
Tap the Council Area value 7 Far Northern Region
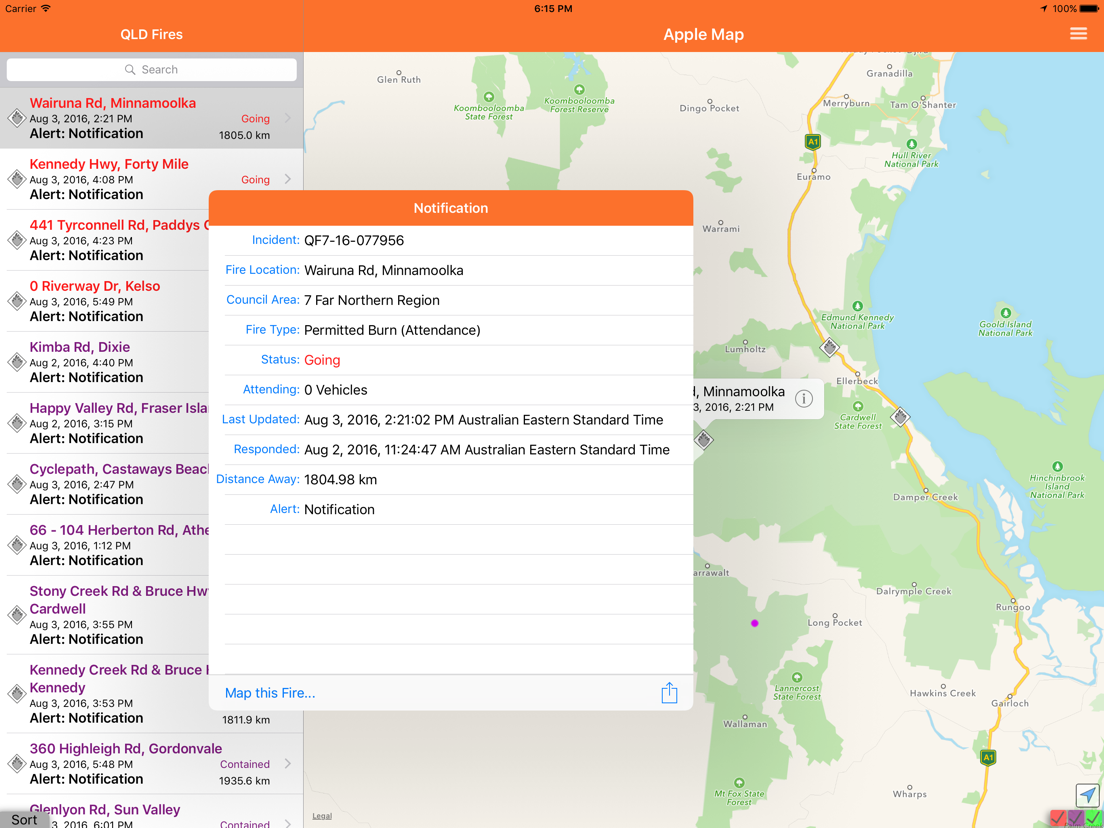[x=372, y=300]
